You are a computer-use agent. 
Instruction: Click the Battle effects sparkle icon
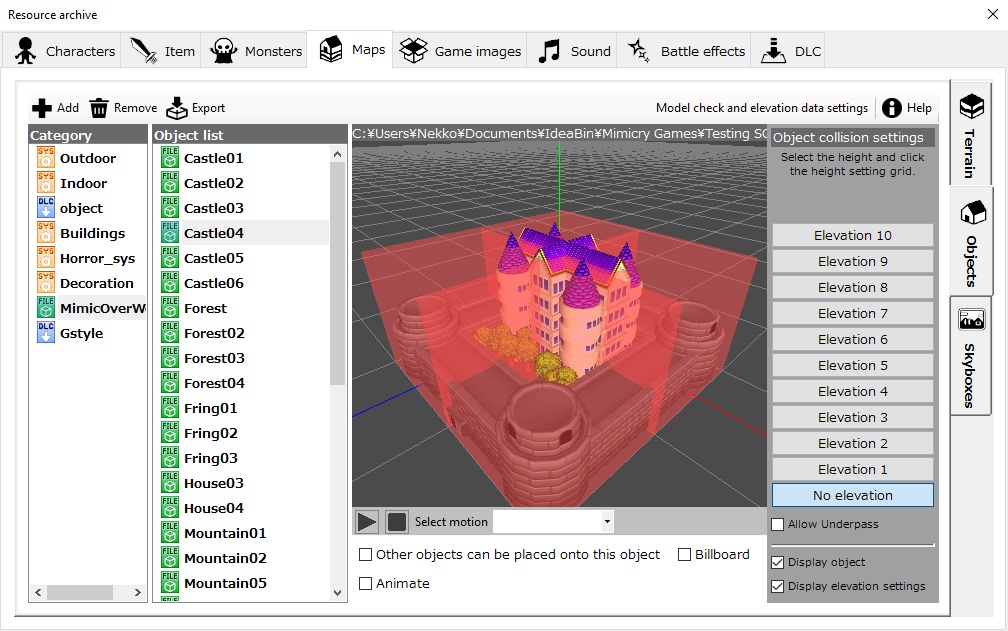coord(638,50)
